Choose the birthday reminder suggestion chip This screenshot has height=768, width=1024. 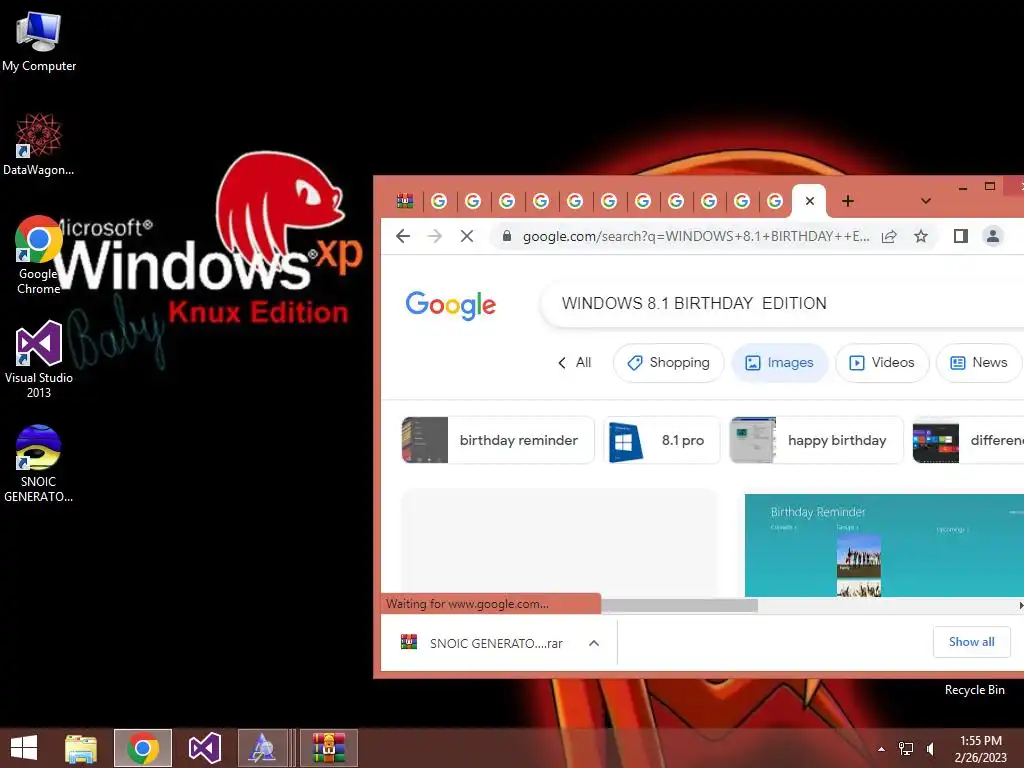(x=498, y=440)
